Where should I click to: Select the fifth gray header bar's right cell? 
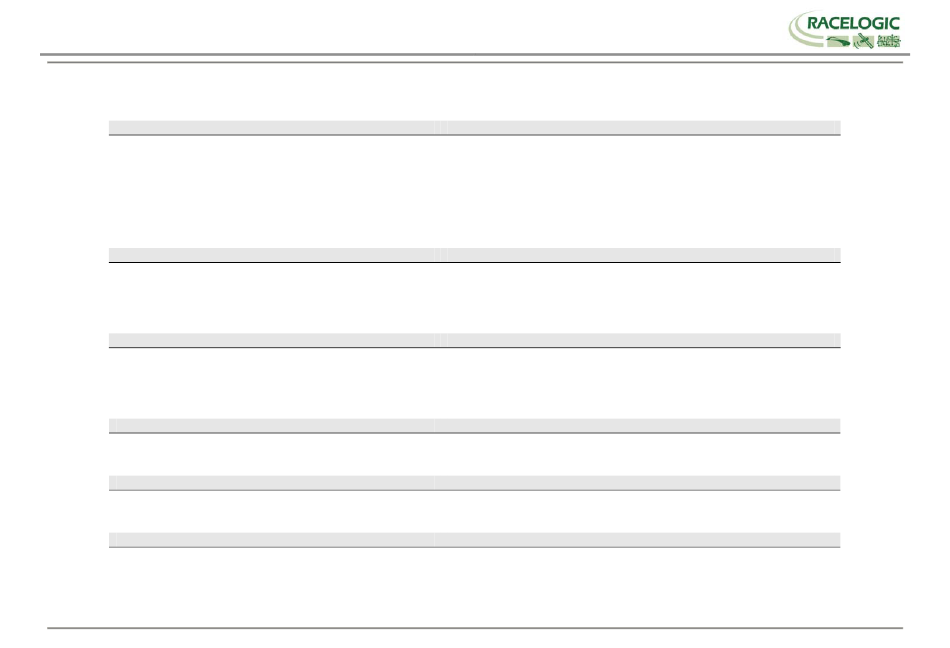(x=637, y=482)
